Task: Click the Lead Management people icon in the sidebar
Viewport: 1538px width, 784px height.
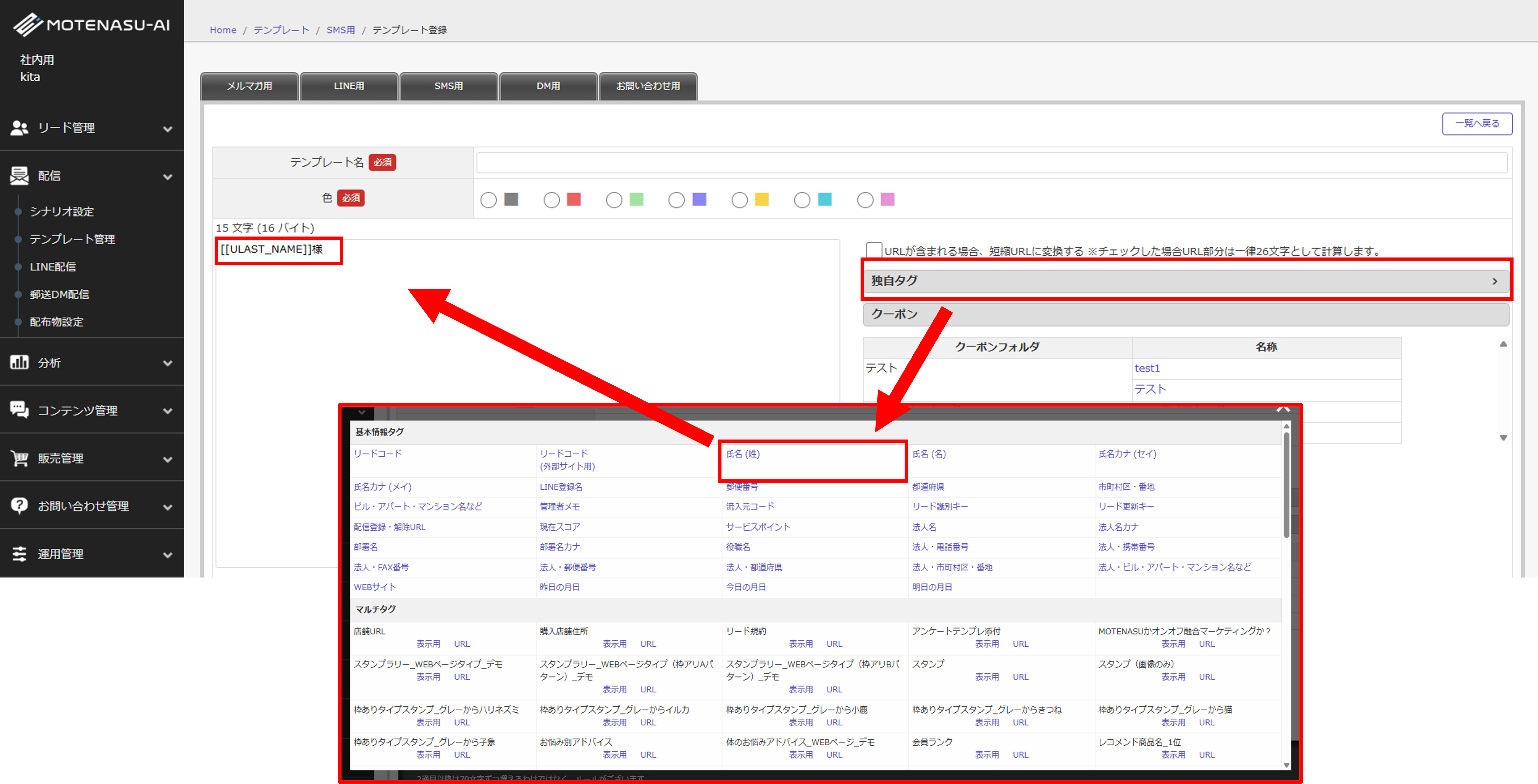Action: pos(19,128)
